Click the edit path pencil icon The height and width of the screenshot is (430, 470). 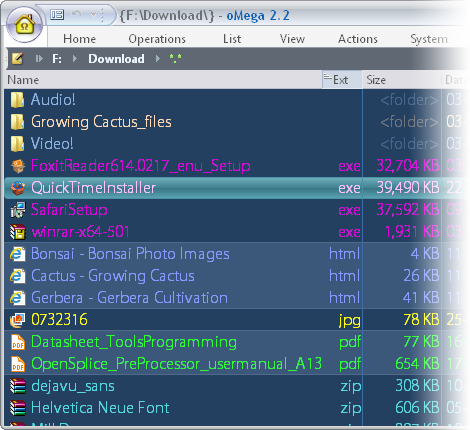coord(17,59)
